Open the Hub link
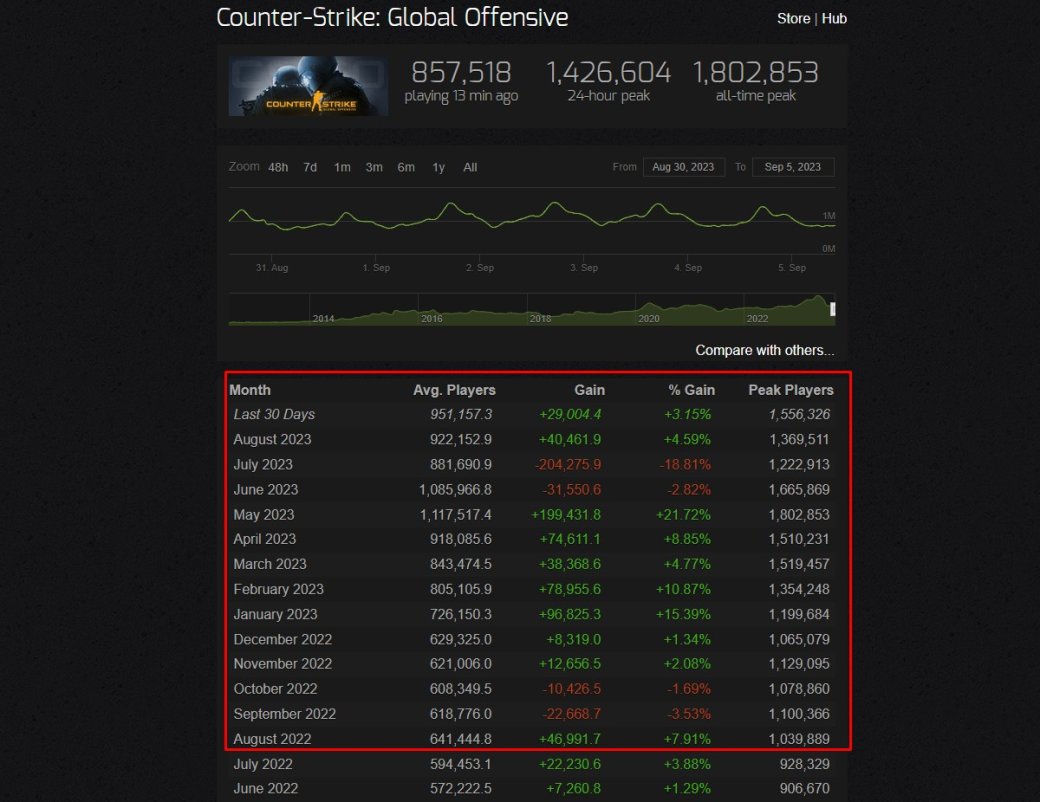Viewport: 1040px width, 802px height. [834, 19]
